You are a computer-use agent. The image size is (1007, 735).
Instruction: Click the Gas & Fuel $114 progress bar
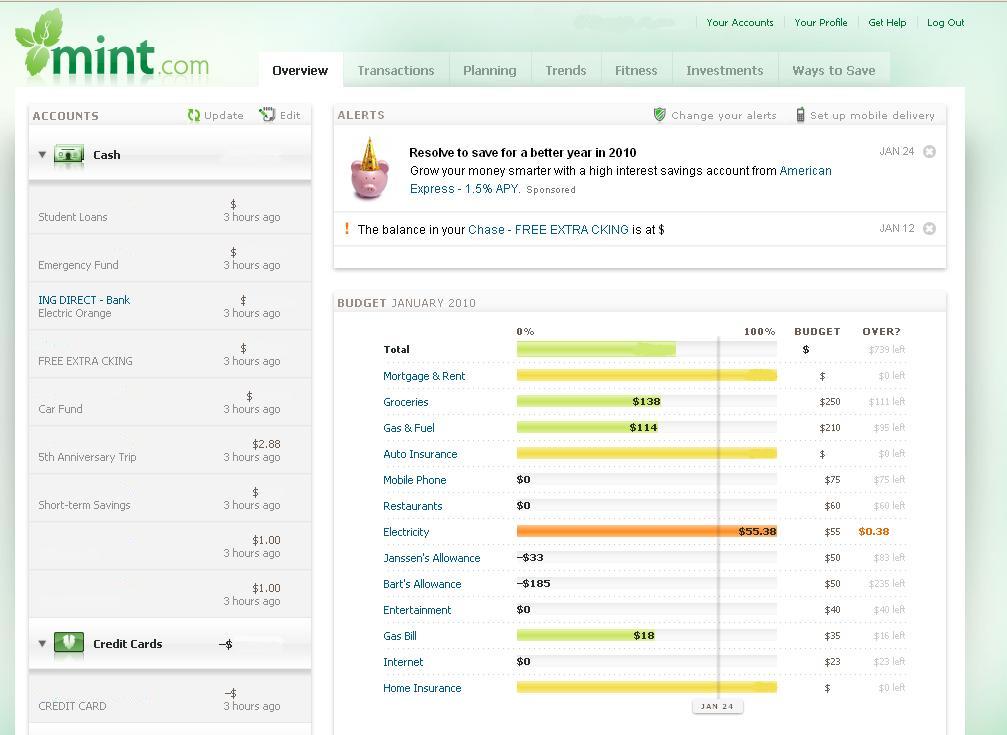tap(588, 427)
